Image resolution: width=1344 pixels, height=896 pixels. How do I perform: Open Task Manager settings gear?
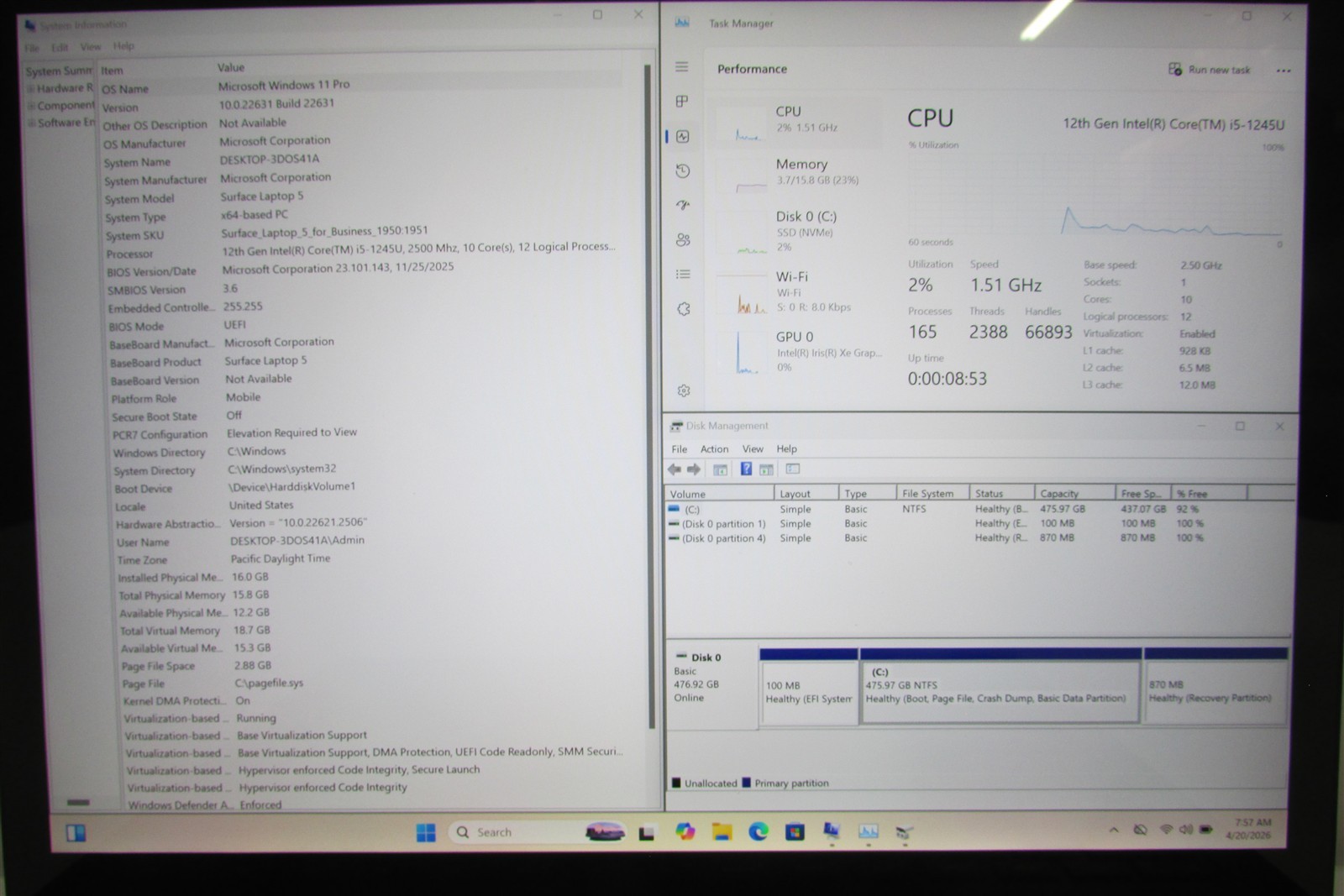(x=684, y=390)
